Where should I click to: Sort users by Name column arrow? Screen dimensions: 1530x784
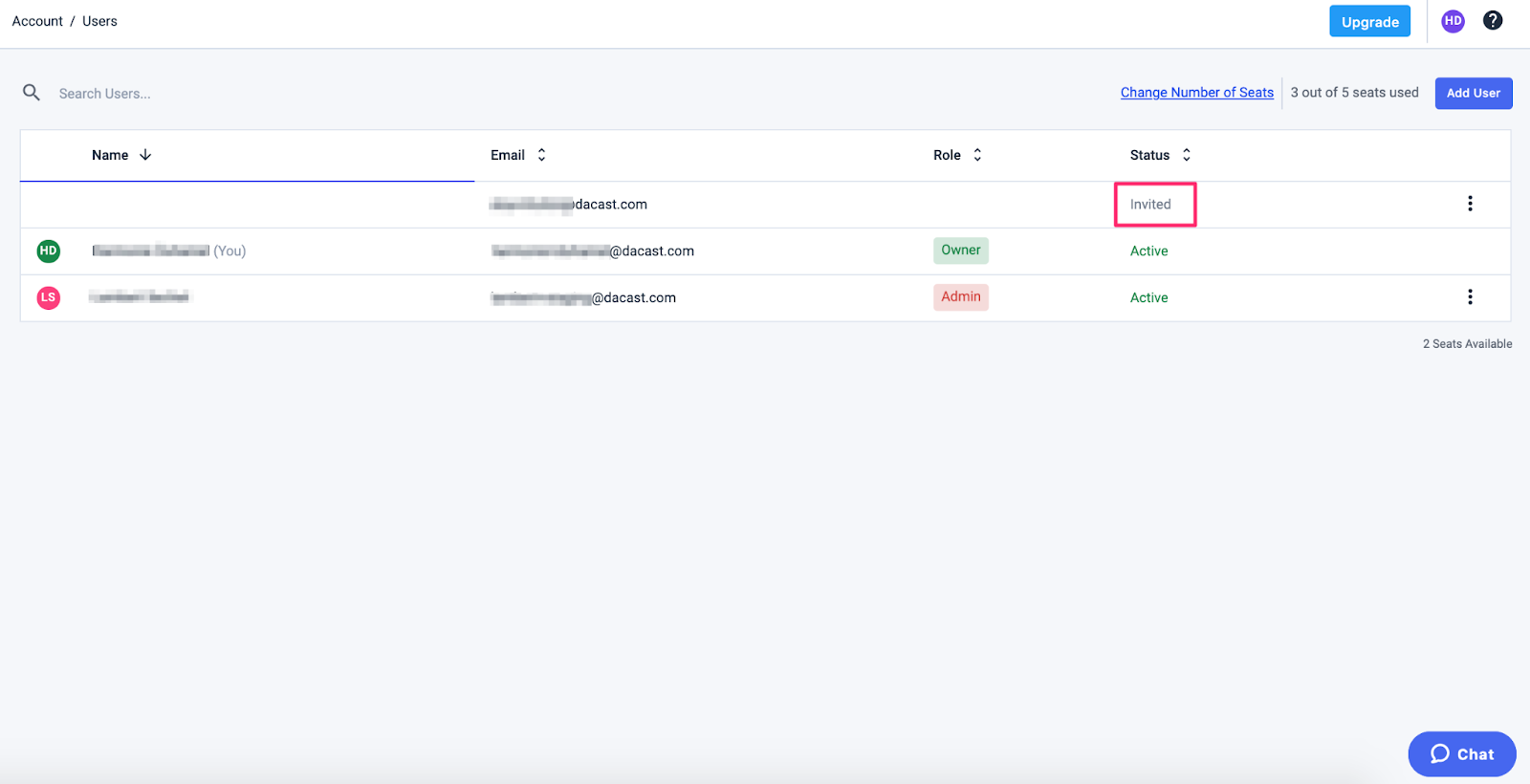pos(145,155)
